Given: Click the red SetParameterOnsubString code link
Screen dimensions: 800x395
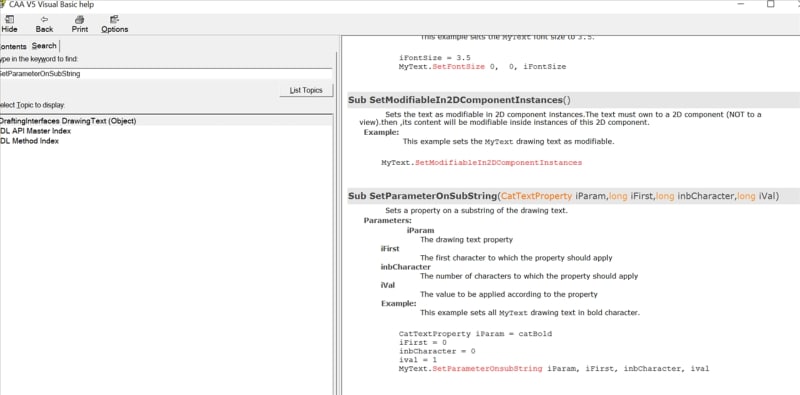Looking at the screenshot, I should [x=487, y=368].
